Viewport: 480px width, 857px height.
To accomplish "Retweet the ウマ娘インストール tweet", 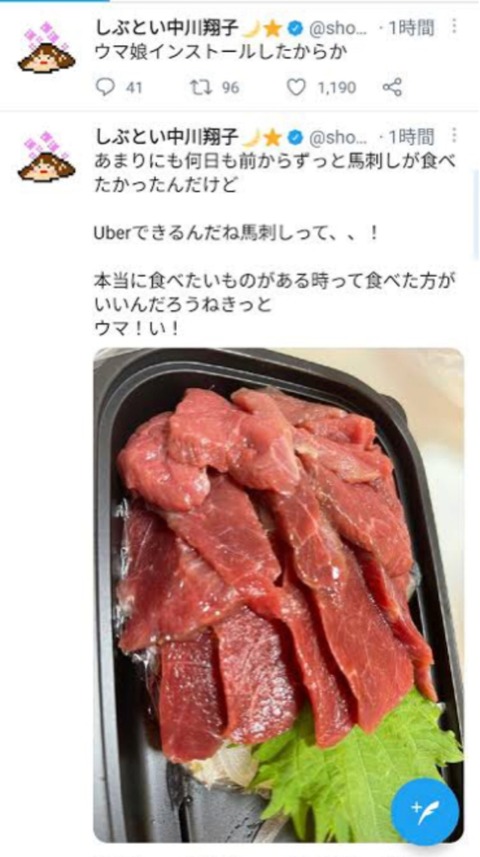I will tap(198, 87).
